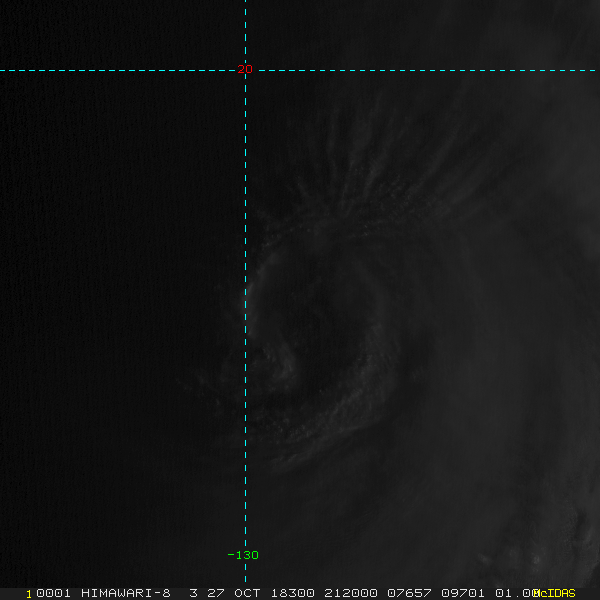Click the green longitude label -130

pyautogui.click(x=243, y=555)
